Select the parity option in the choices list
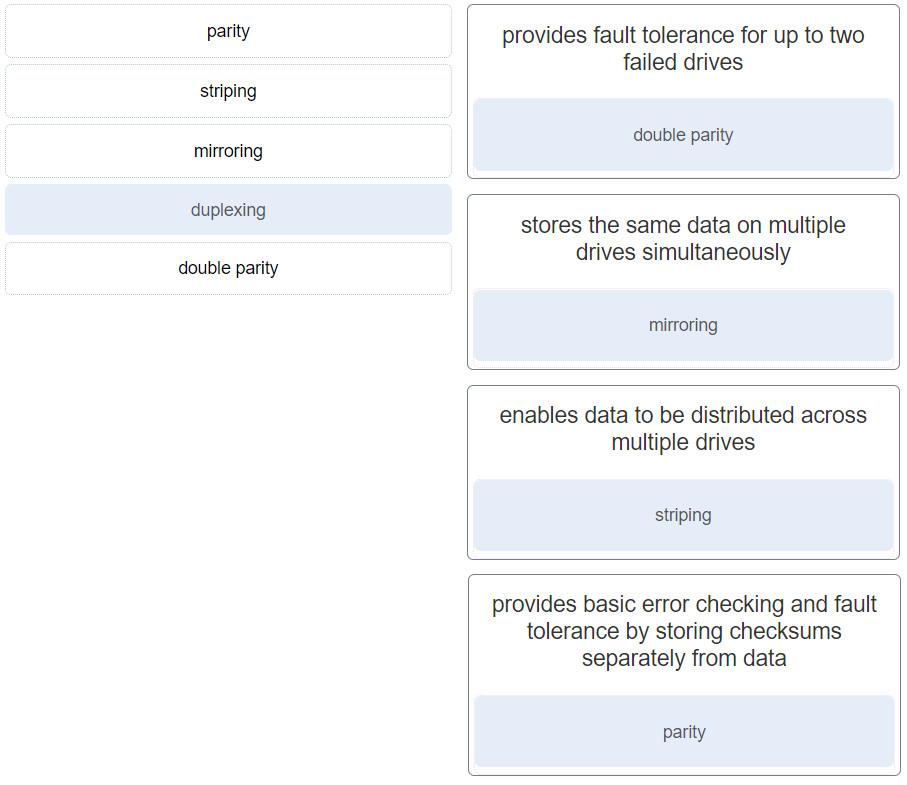907x785 pixels. click(x=228, y=32)
